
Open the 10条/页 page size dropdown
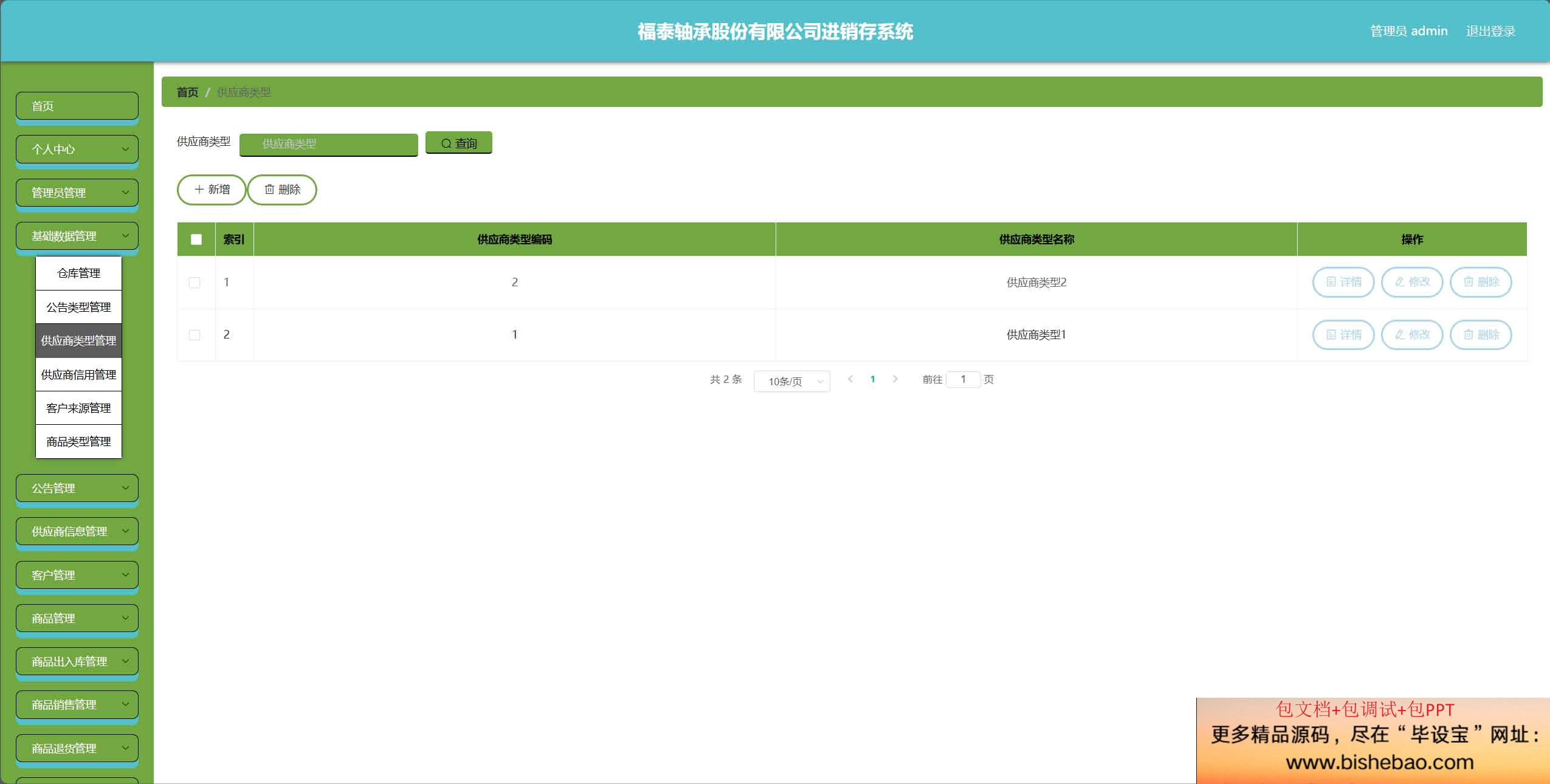pos(792,381)
